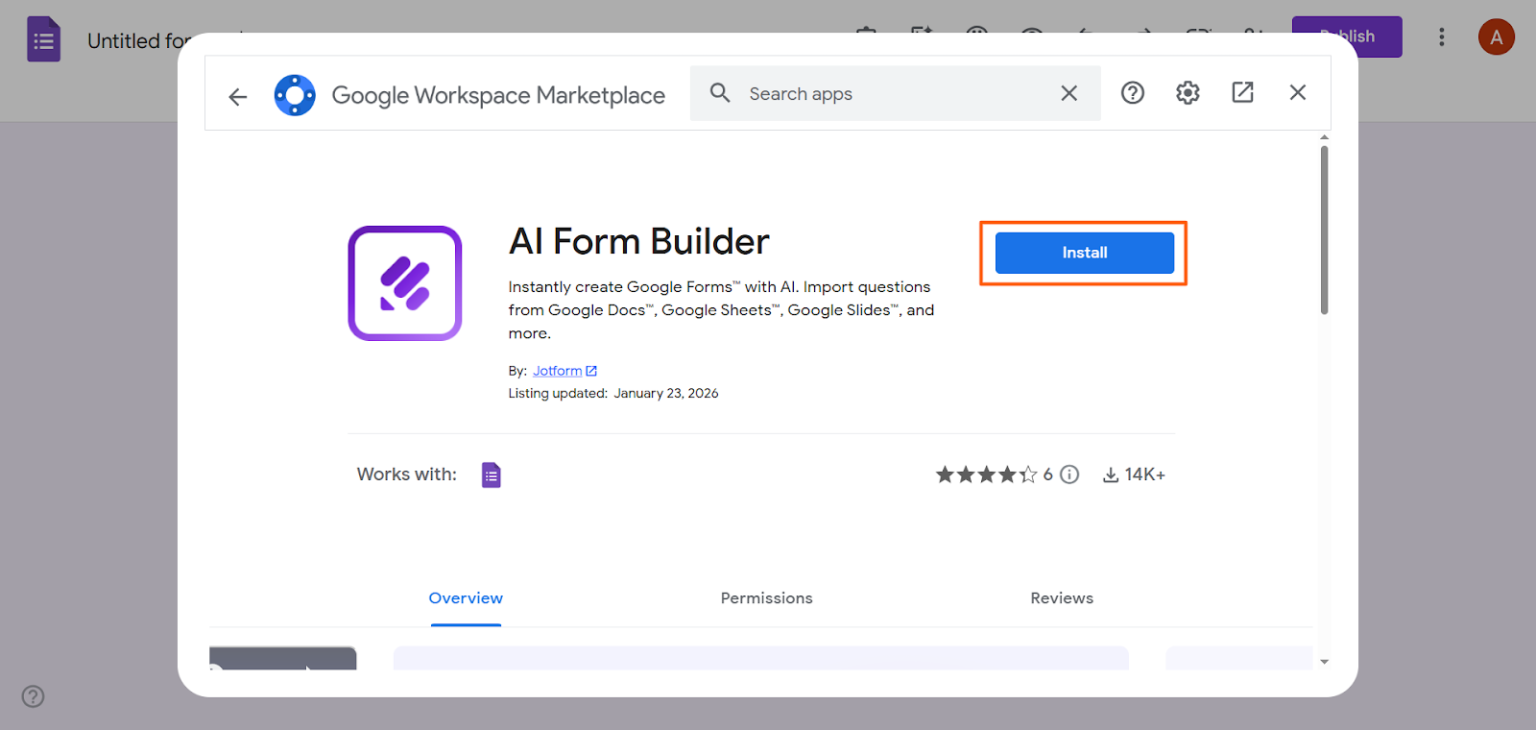Click the 'Listing updated: January 23, 2026' text
This screenshot has width=1536, height=730.
(613, 393)
